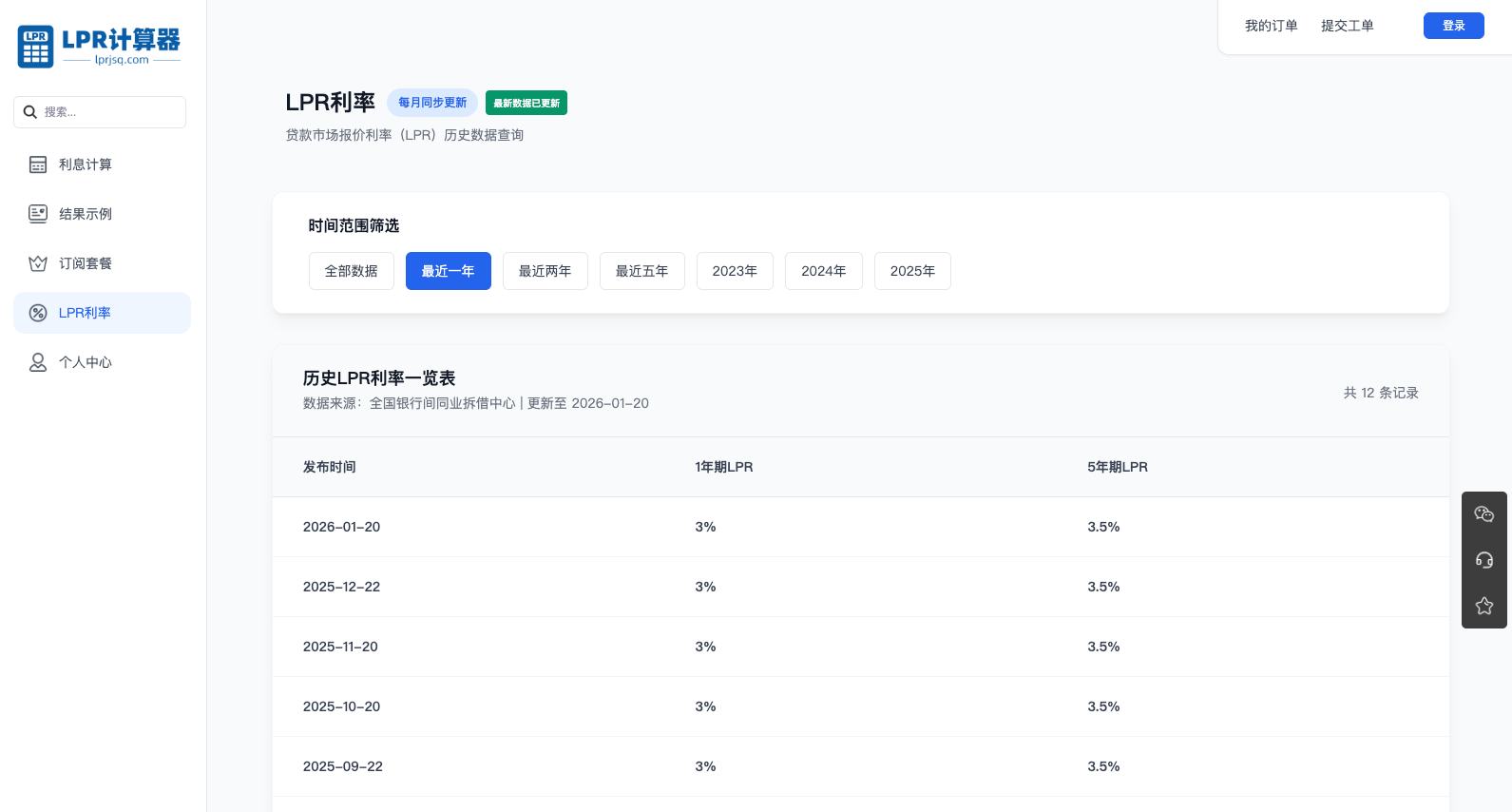Click the personal center user icon

click(38, 362)
